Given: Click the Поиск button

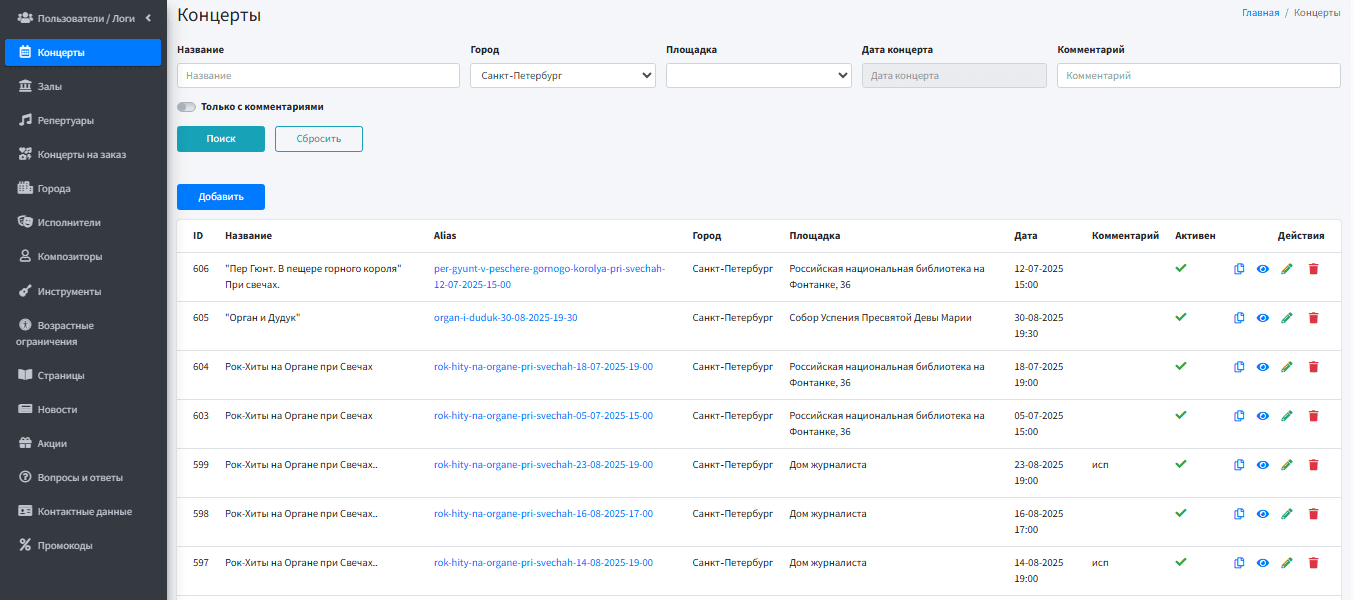Looking at the screenshot, I should click(221, 139).
